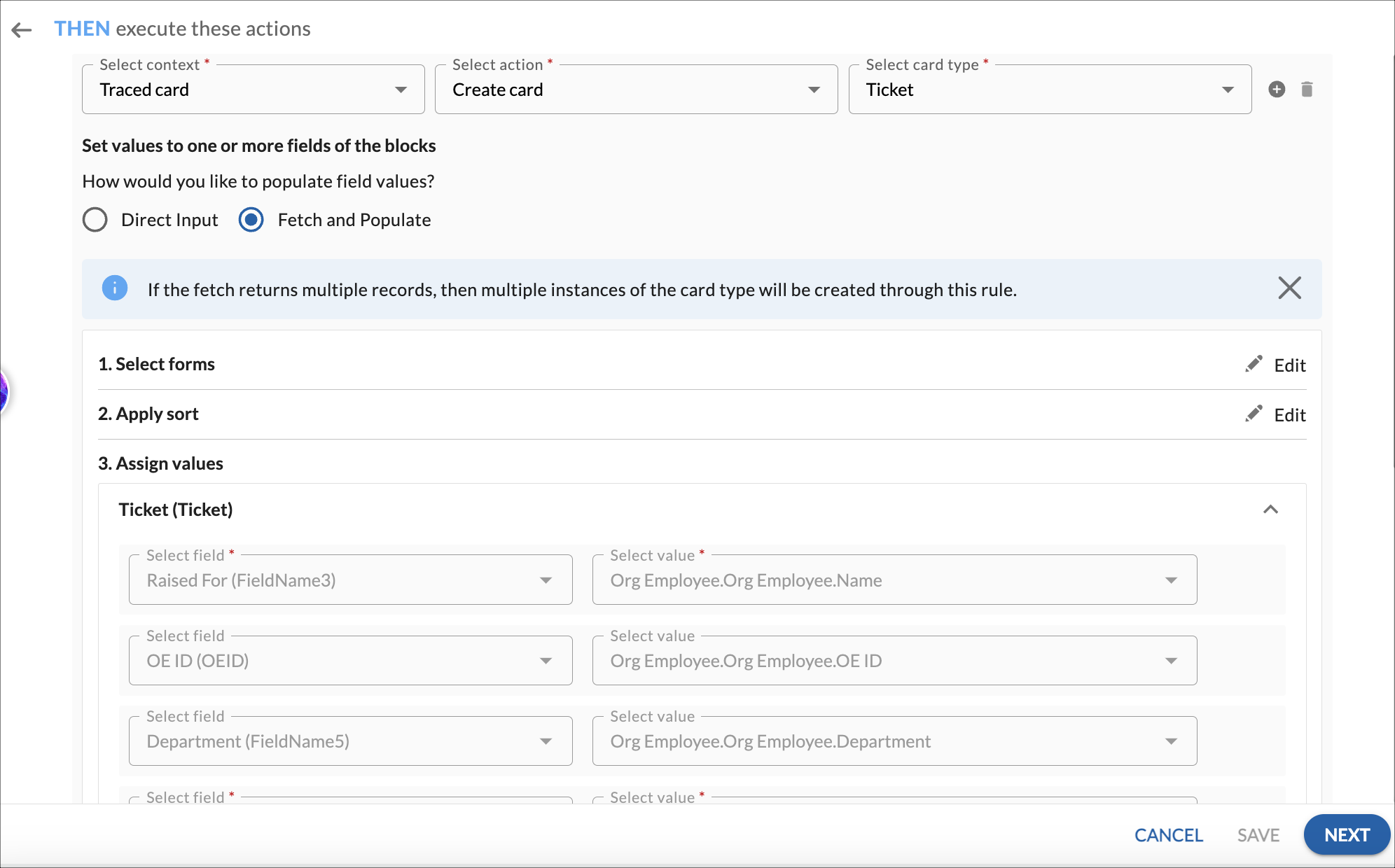Dismiss the info banner with X
Screen dimensions: 1395x868
1289,288
